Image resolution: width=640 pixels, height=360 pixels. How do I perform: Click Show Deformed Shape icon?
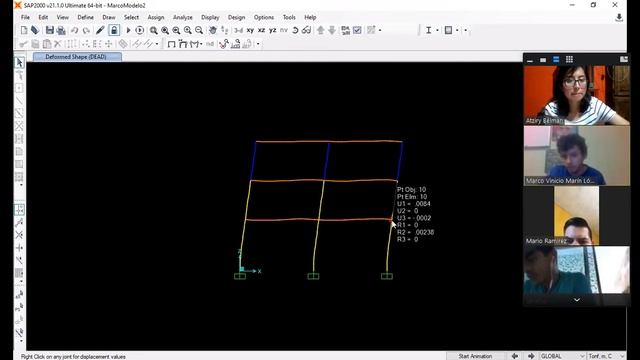tap(182, 44)
